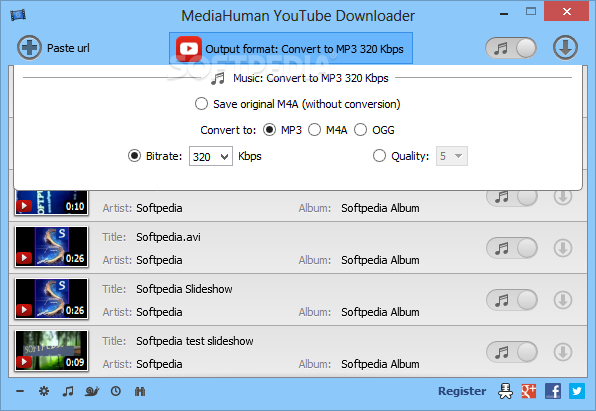Click the Softpedia Slideshow thumbnail

pos(51,298)
